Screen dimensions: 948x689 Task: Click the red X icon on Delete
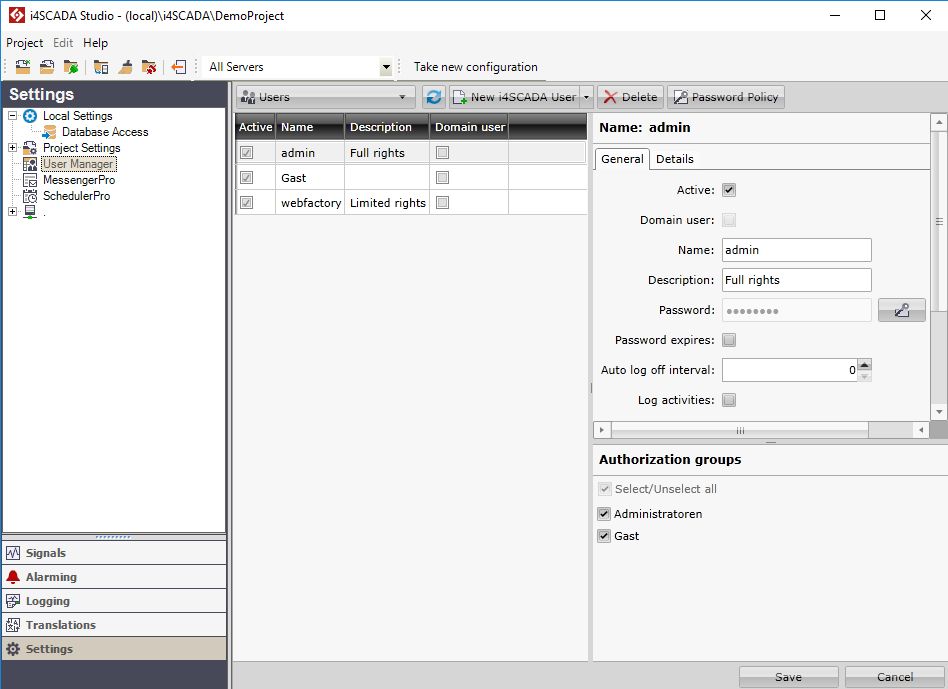pos(611,97)
